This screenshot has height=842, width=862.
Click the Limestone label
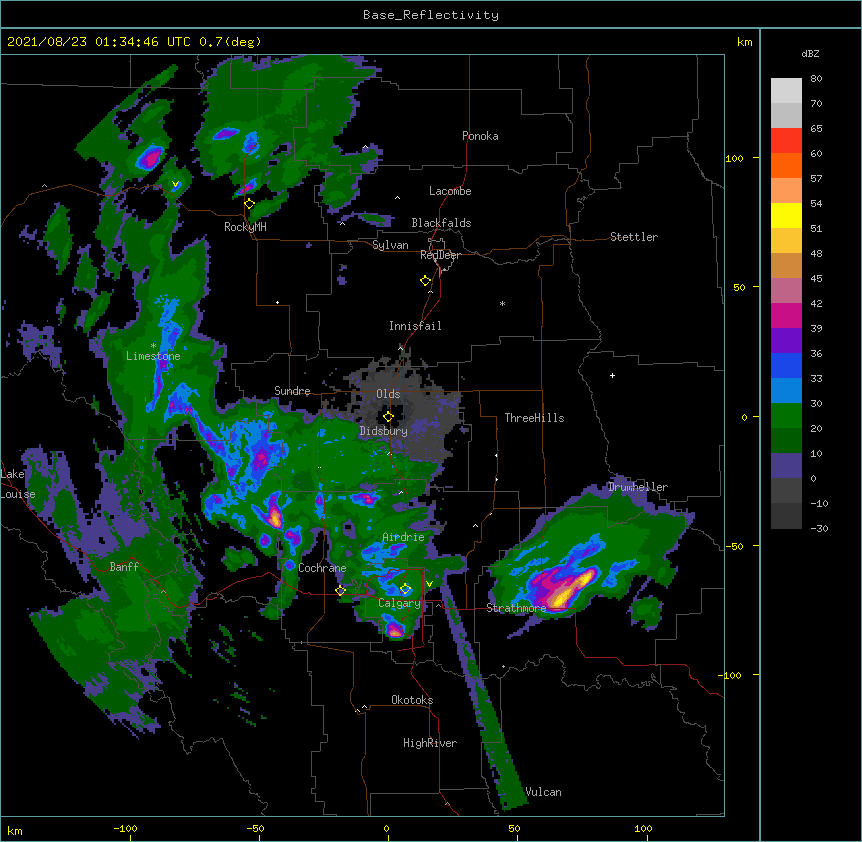153,356
